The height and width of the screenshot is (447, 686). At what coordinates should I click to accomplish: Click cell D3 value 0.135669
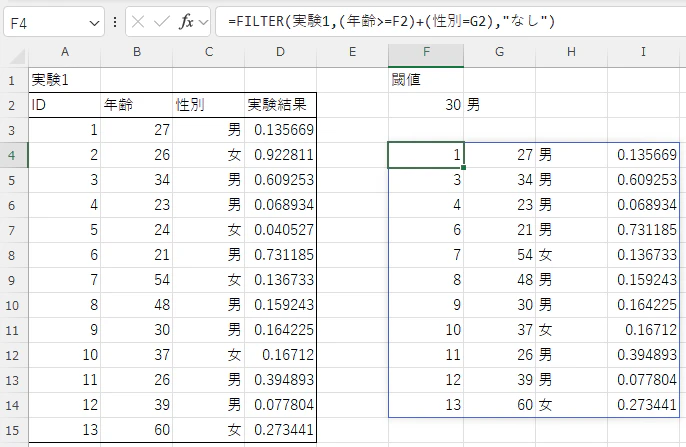[280, 130]
